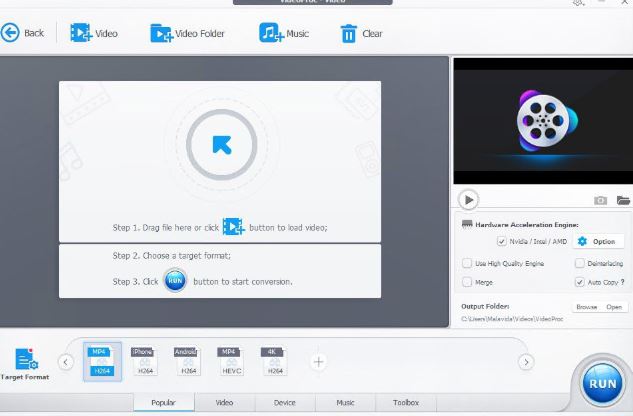Image resolution: width=633 pixels, height=416 pixels.
Task: Open hardware acceleration Option settings
Action: click(x=598, y=242)
